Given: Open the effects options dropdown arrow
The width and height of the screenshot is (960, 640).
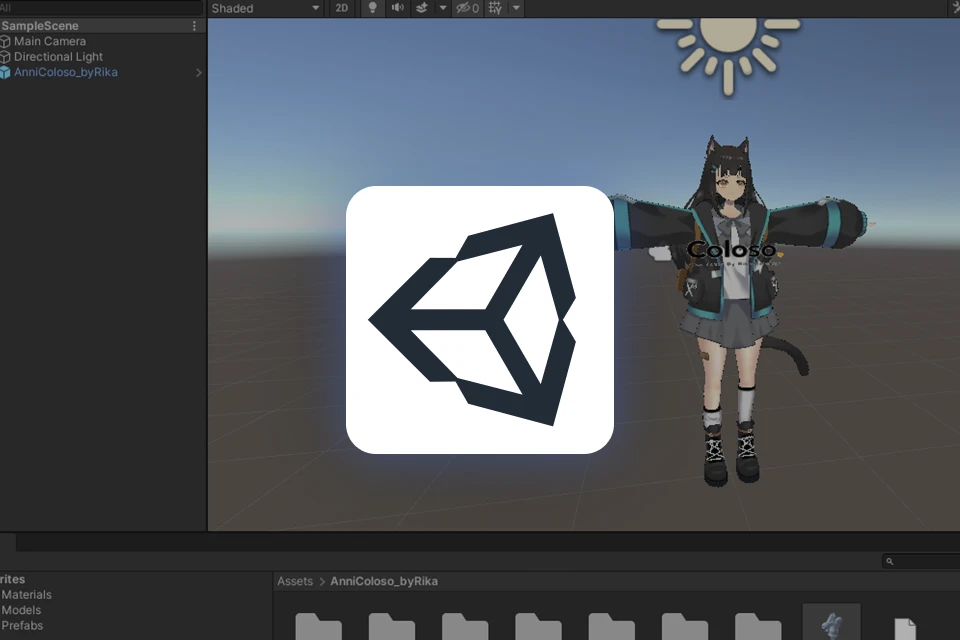Looking at the screenshot, I should pyautogui.click(x=443, y=8).
